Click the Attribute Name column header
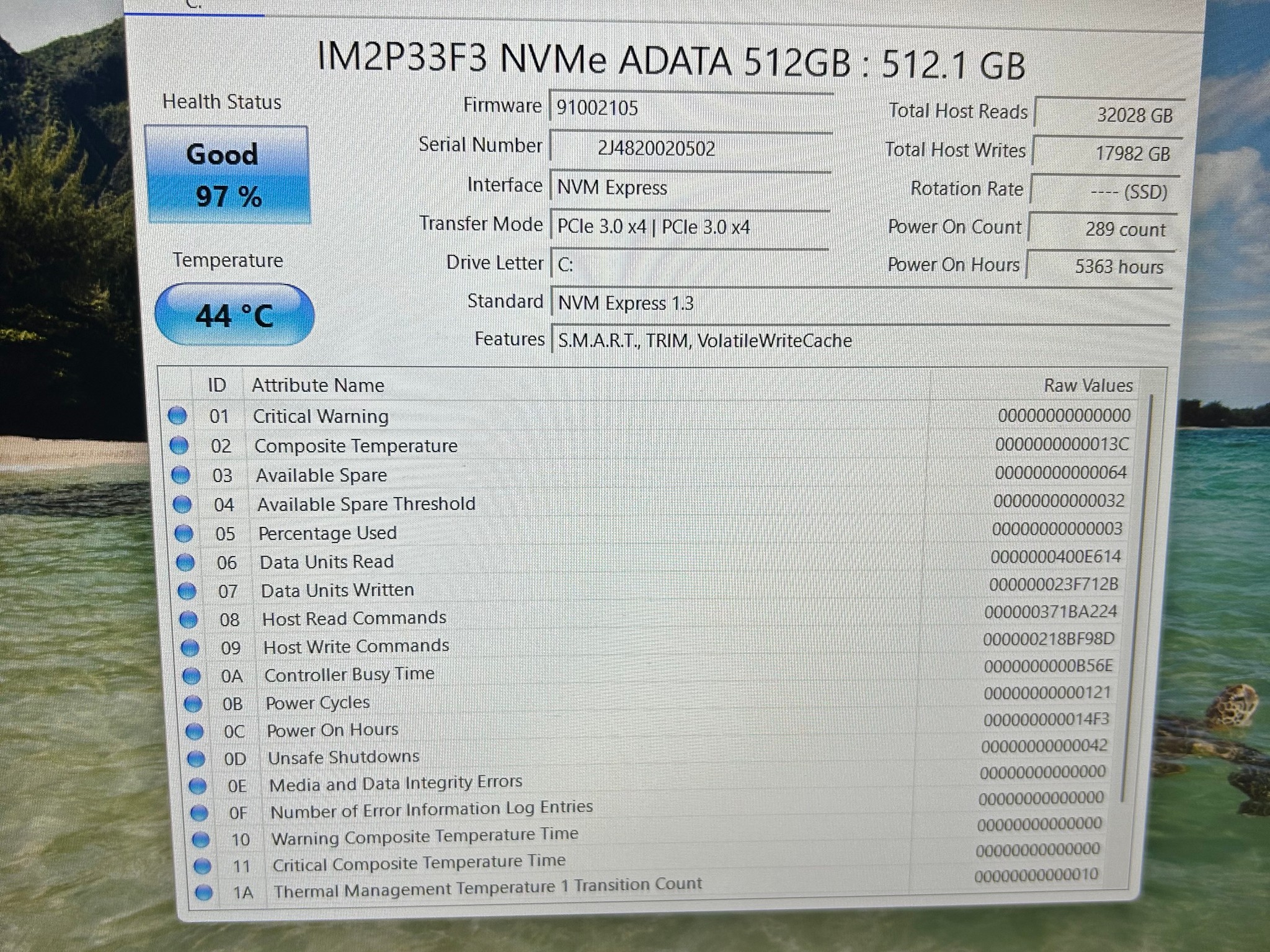 pyautogui.click(x=318, y=386)
